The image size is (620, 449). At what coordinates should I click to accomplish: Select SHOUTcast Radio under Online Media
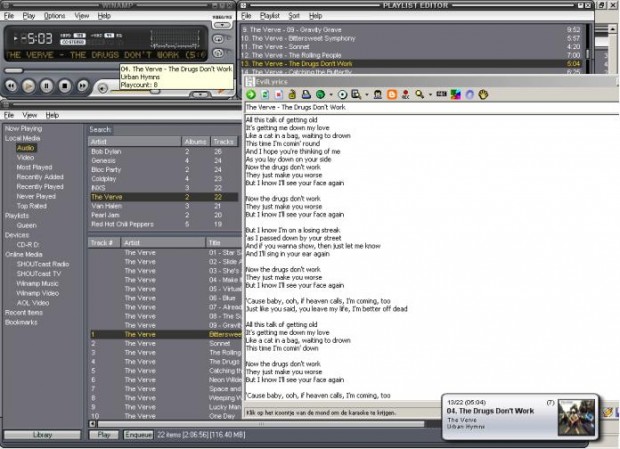point(43,264)
